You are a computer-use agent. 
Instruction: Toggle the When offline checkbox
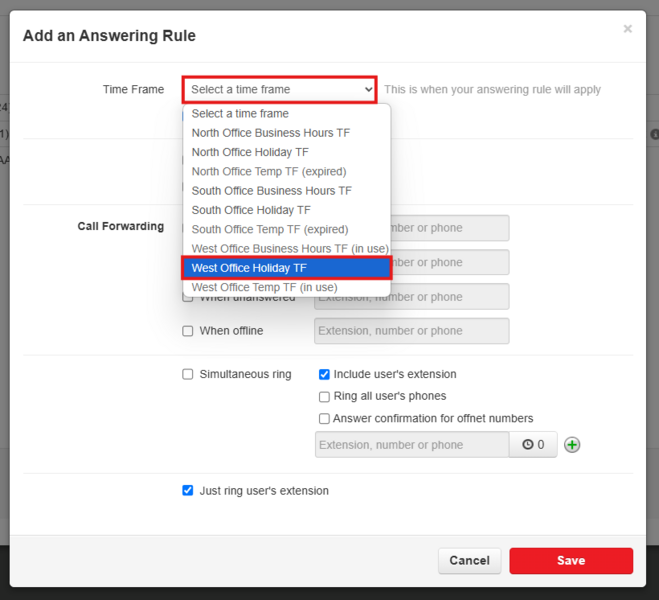pyautogui.click(x=188, y=331)
